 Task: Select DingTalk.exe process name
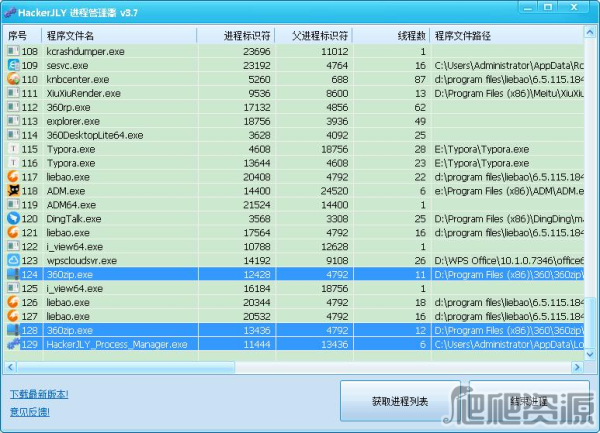pos(74,219)
